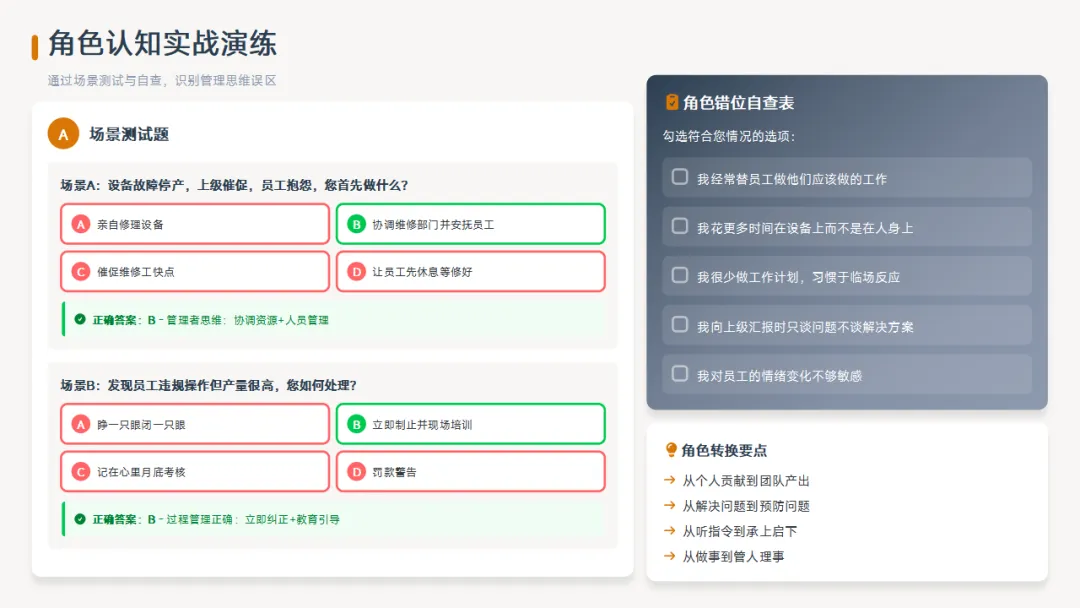Enable the 我对员工的情绪变化不够敏感 checkbox

(680, 374)
